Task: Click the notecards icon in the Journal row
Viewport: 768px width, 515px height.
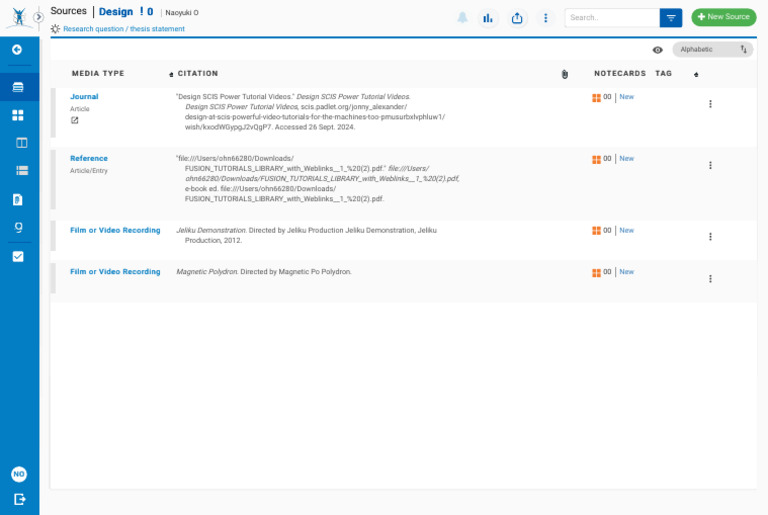Action: 597,98
